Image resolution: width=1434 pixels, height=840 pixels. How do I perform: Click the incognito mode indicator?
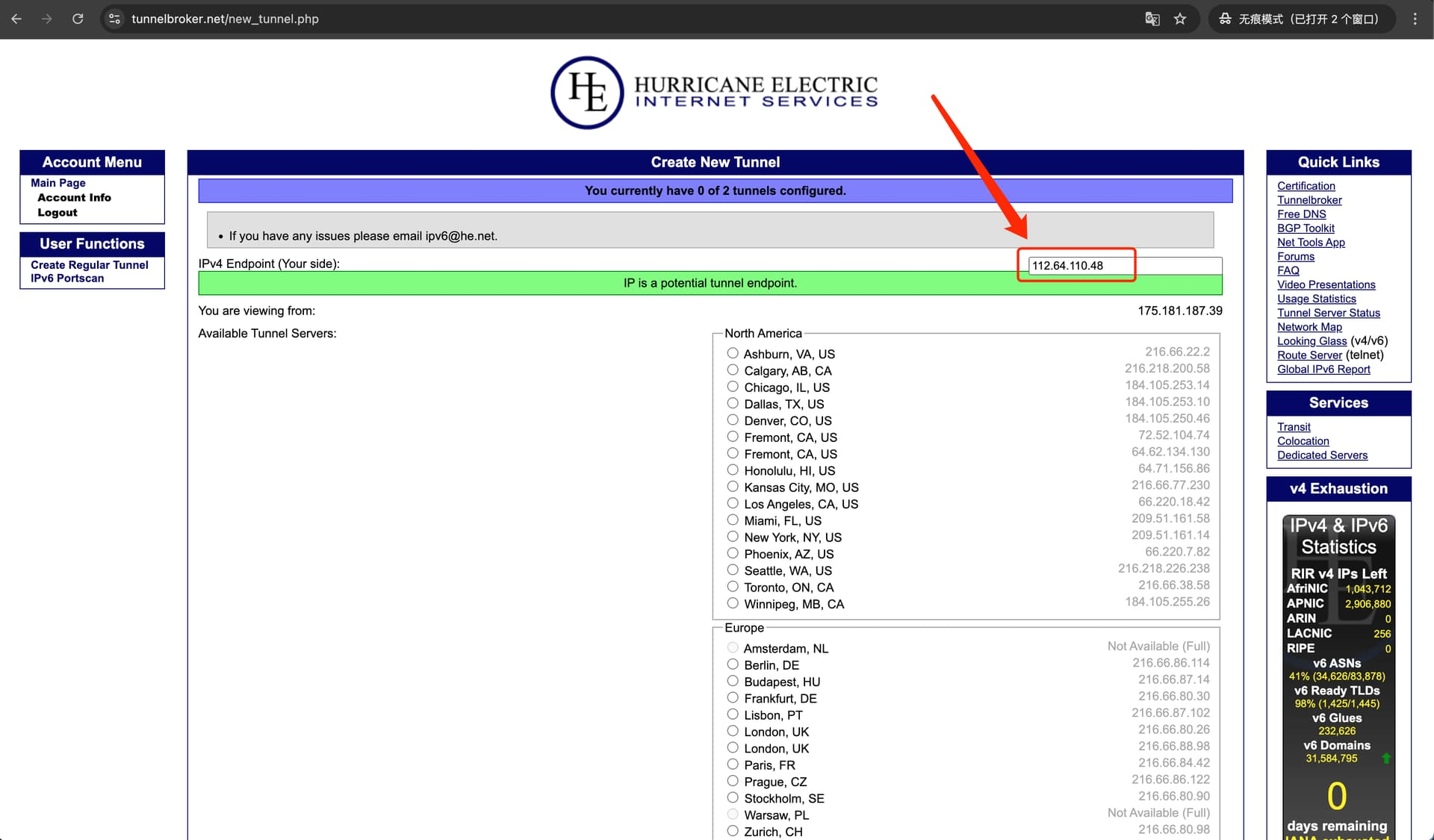[1301, 19]
